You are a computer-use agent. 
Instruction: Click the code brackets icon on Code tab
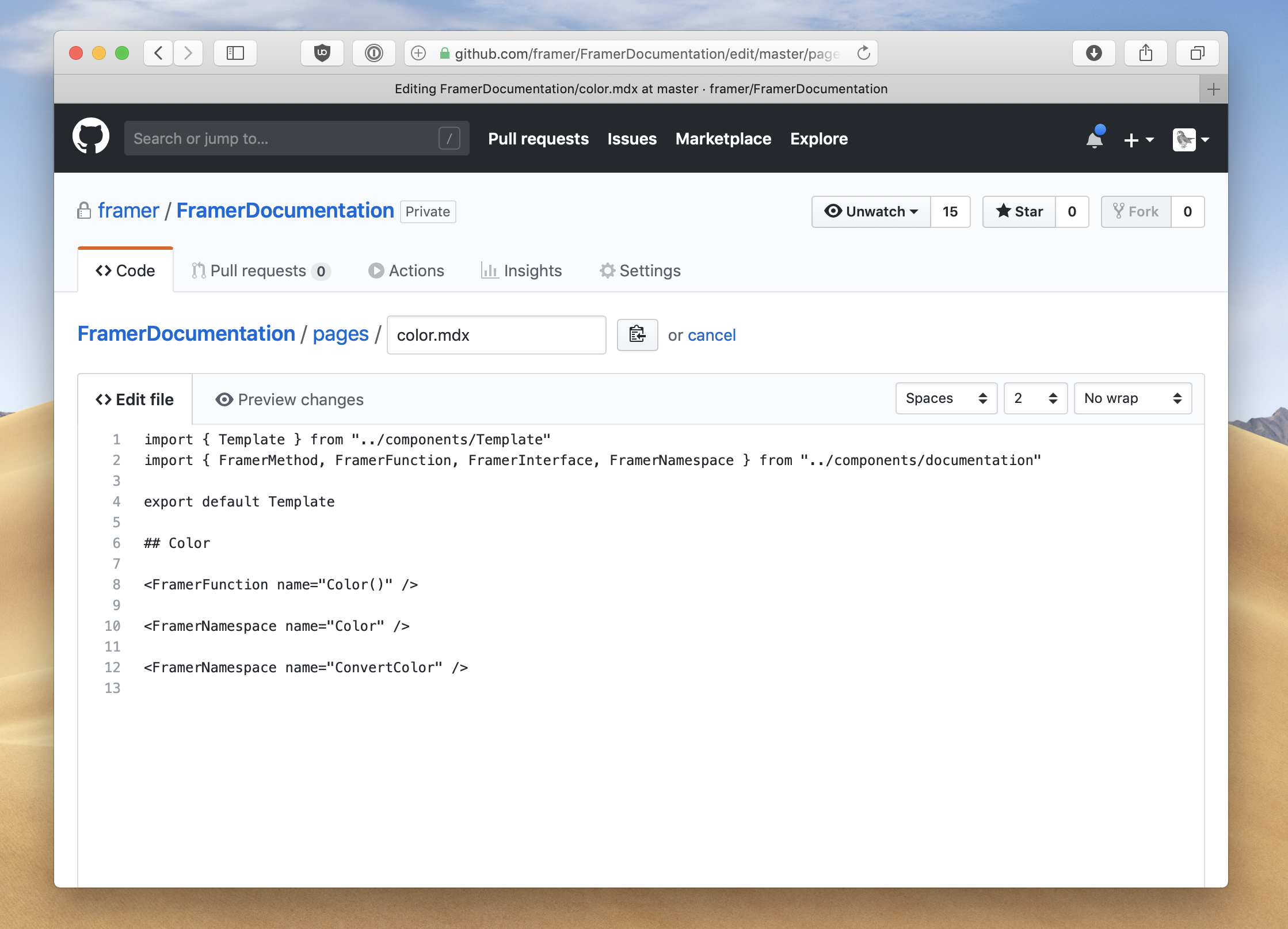pos(102,270)
